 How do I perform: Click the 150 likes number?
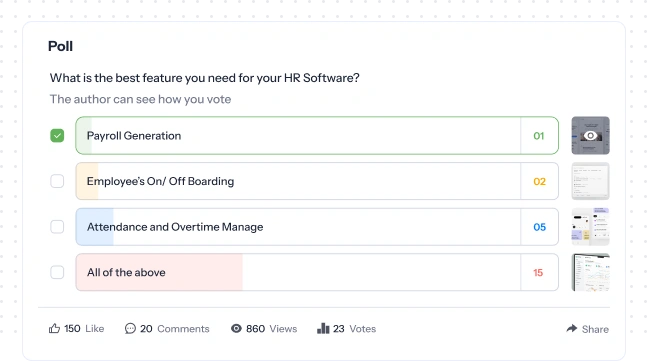(72, 329)
